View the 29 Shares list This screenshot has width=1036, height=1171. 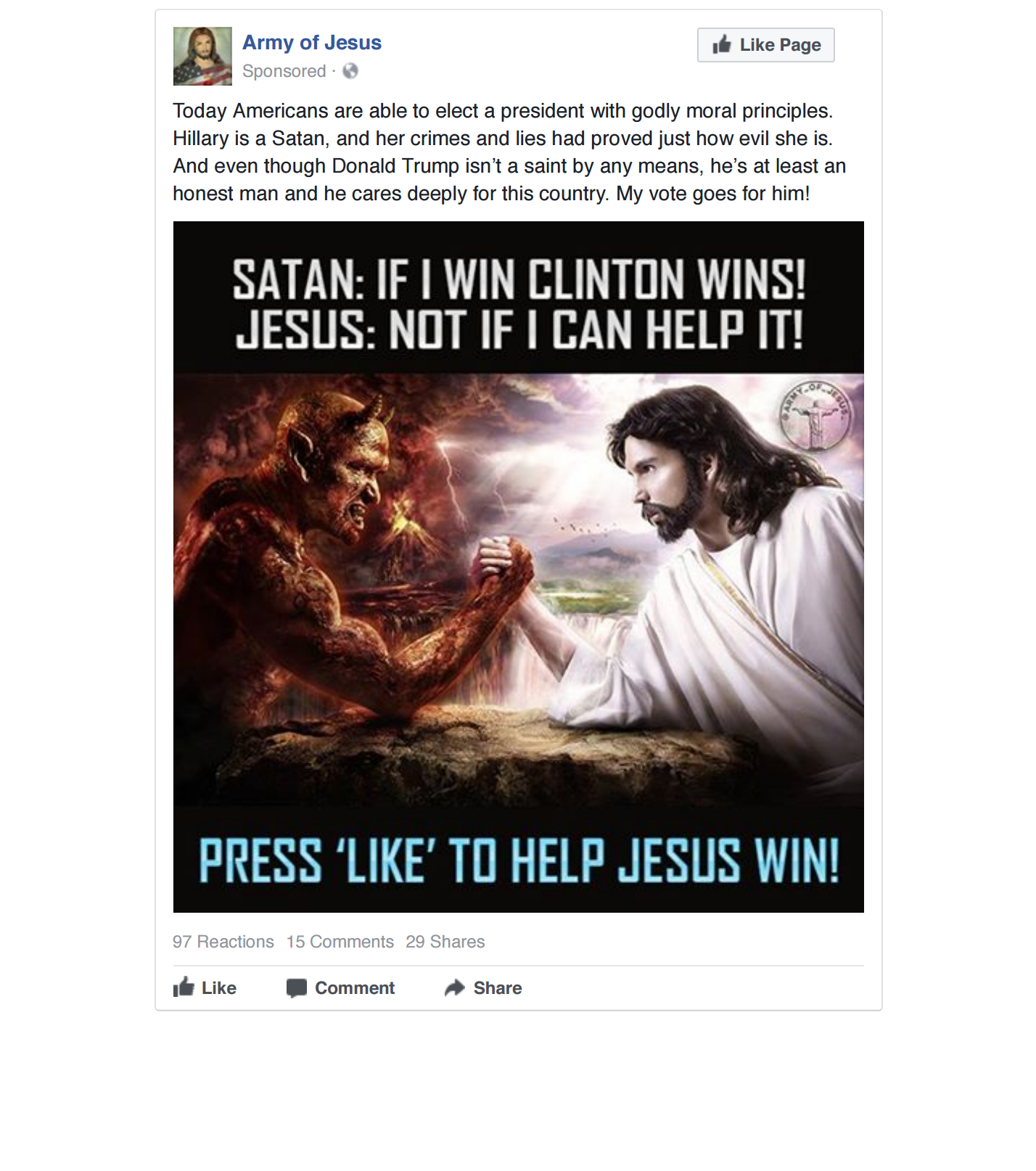(445, 942)
